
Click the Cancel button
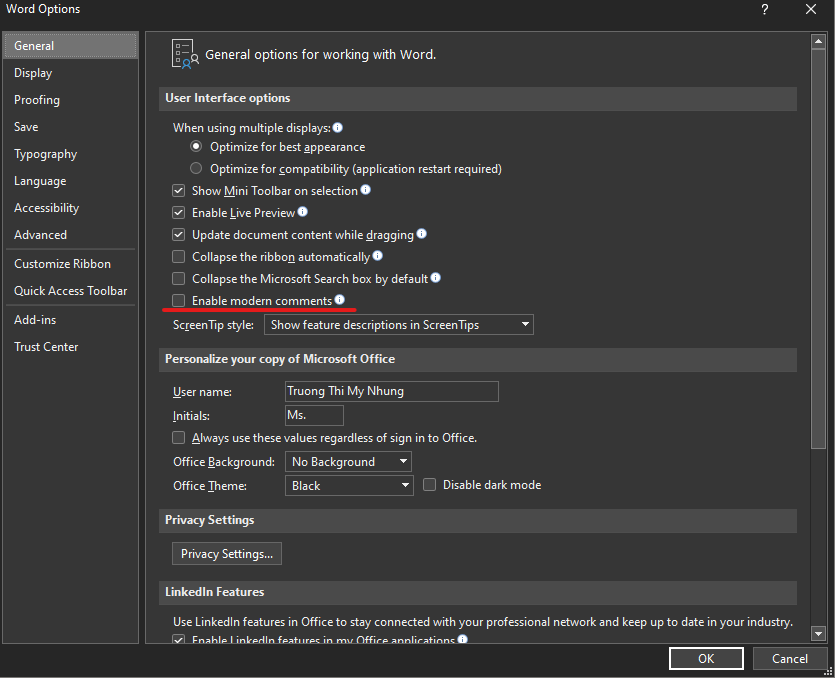(x=790, y=659)
